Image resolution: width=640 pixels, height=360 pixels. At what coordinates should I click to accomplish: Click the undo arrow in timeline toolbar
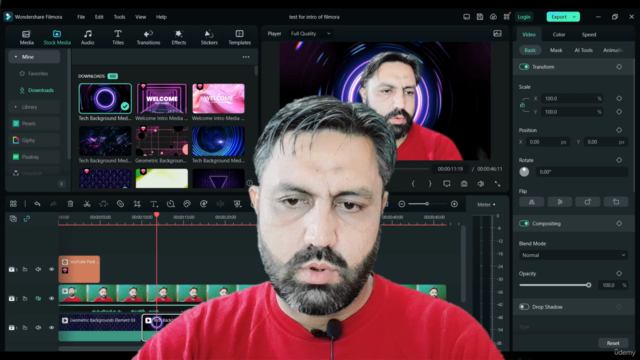(37, 204)
